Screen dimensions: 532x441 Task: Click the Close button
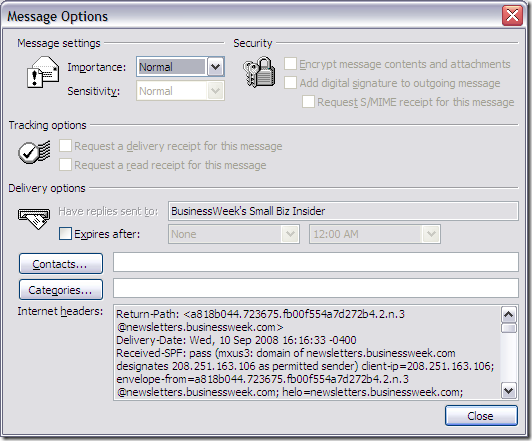coord(481,416)
